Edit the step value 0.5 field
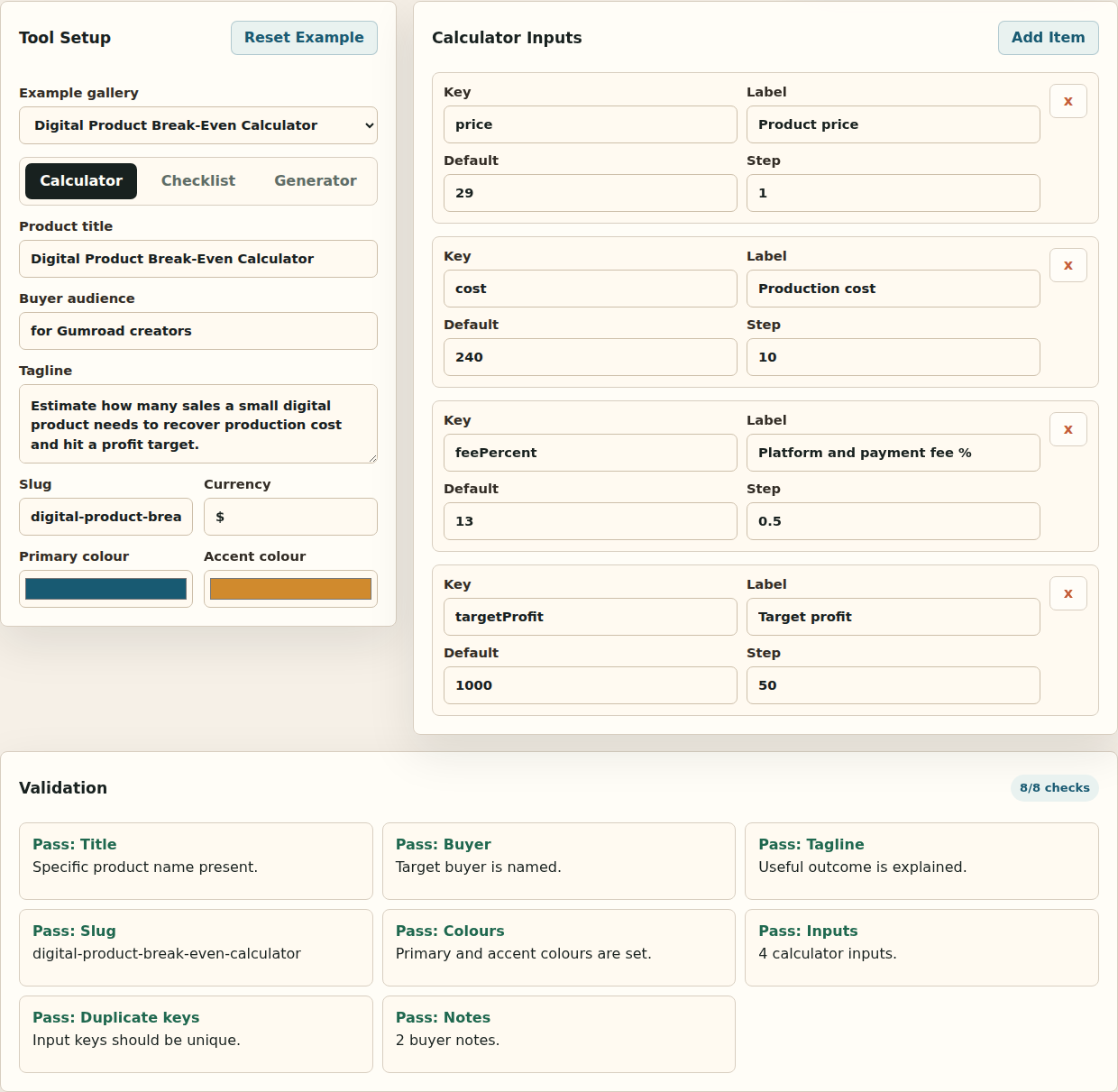 (x=893, y=521)
